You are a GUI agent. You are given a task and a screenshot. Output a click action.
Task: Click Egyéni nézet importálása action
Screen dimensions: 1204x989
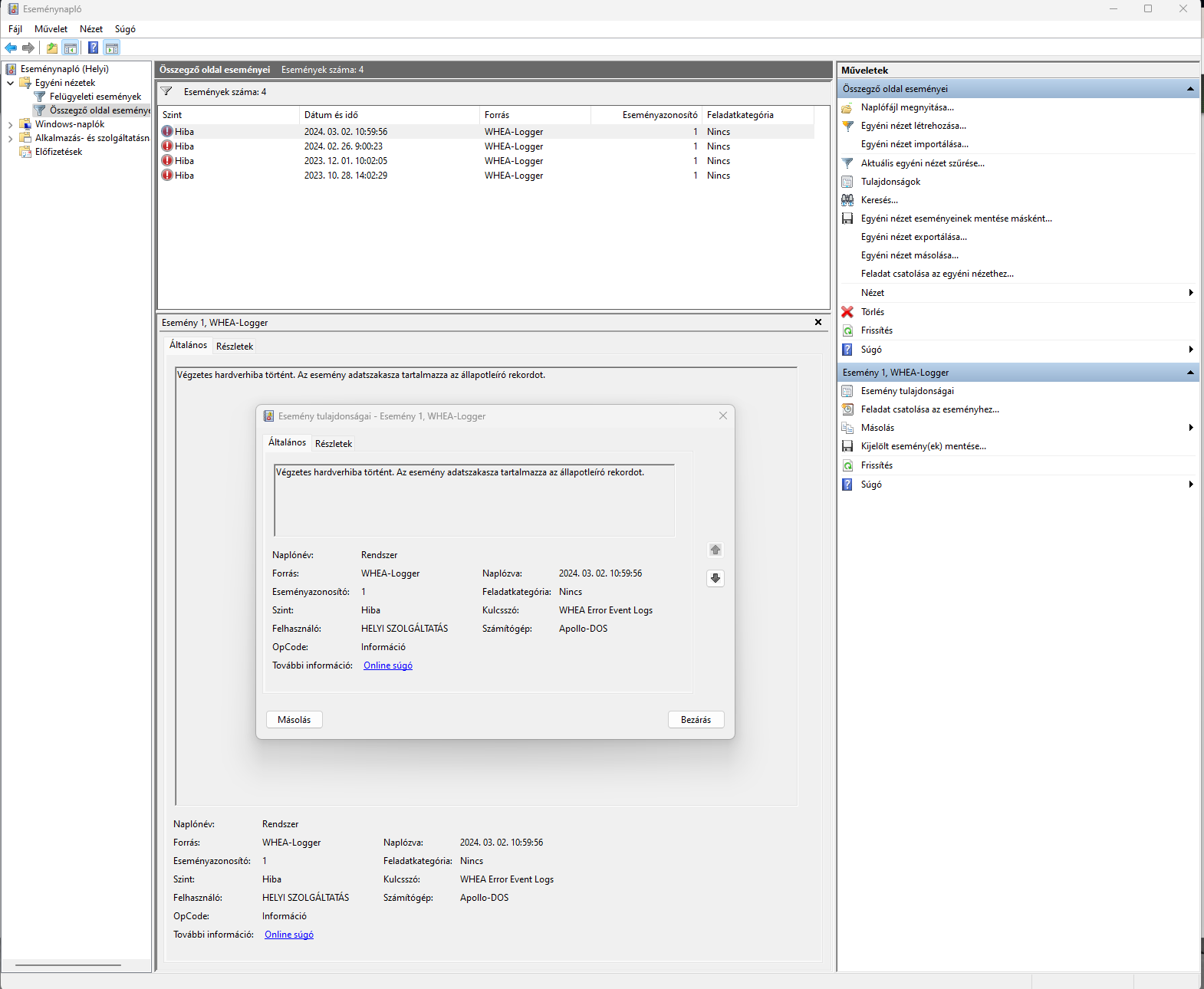pos(914,144)
